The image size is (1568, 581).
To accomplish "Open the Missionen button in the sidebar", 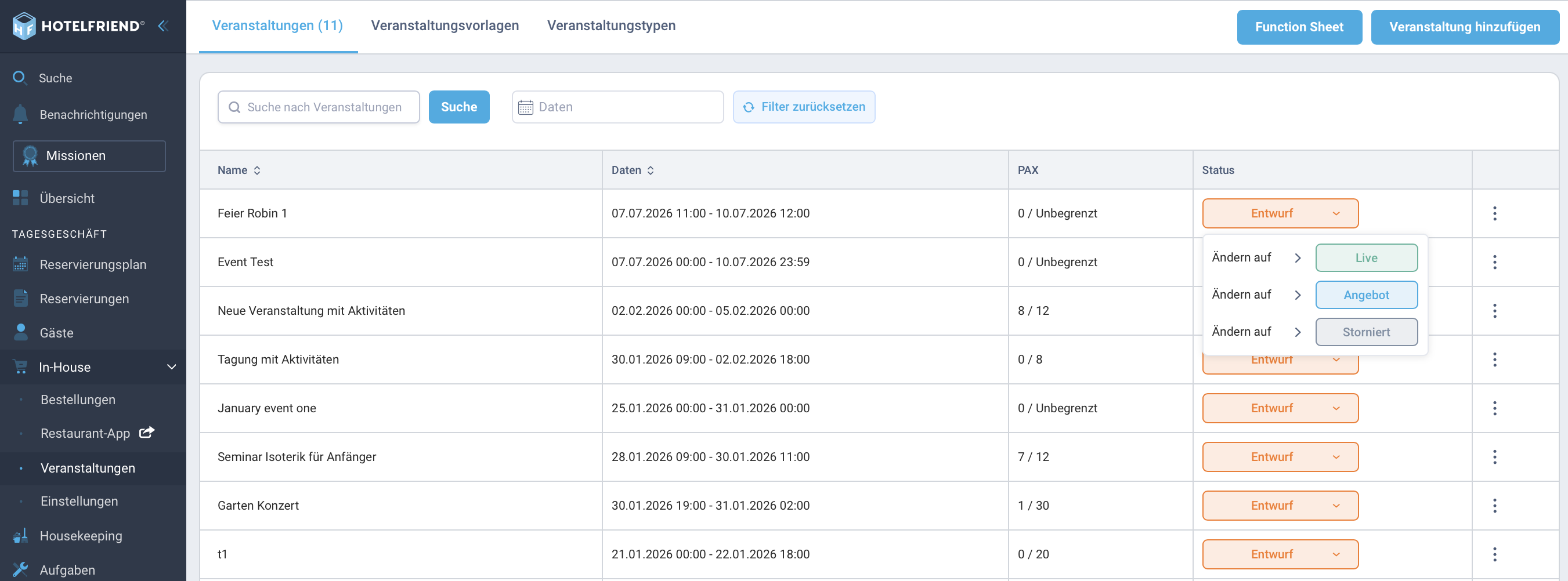I will point(89,156).
